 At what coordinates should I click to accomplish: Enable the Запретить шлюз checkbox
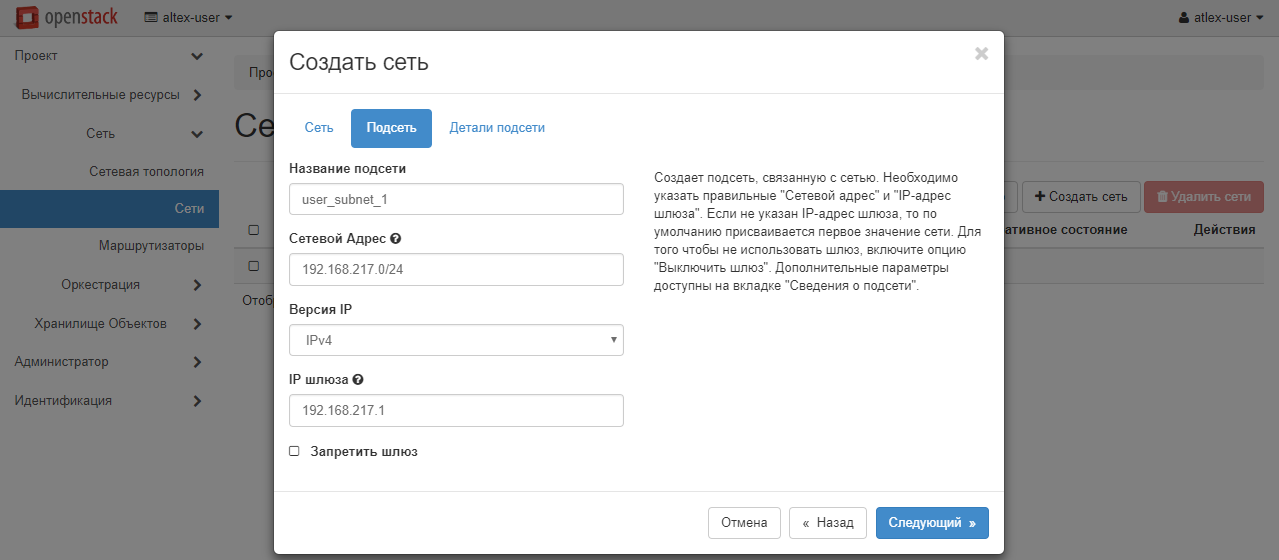tap(295, 451)
